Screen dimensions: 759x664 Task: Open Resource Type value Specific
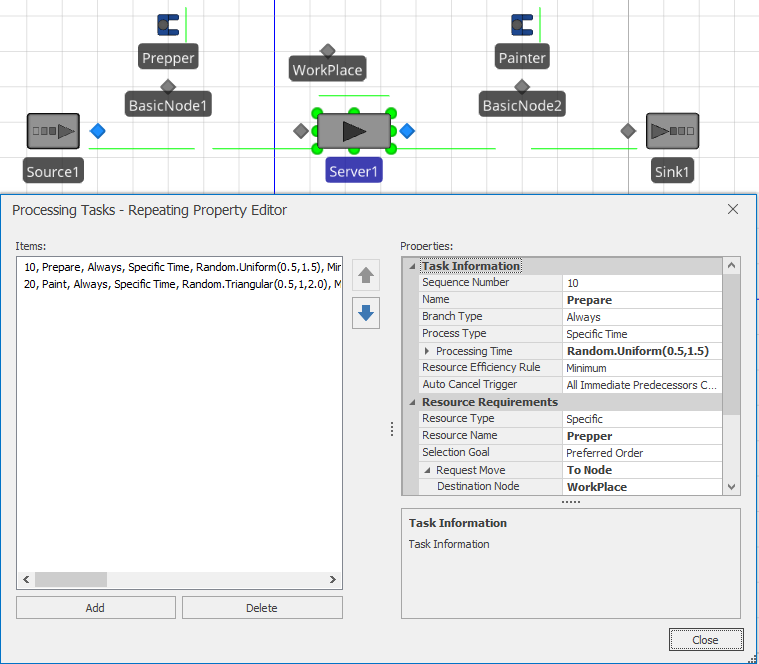click(642, 419)
